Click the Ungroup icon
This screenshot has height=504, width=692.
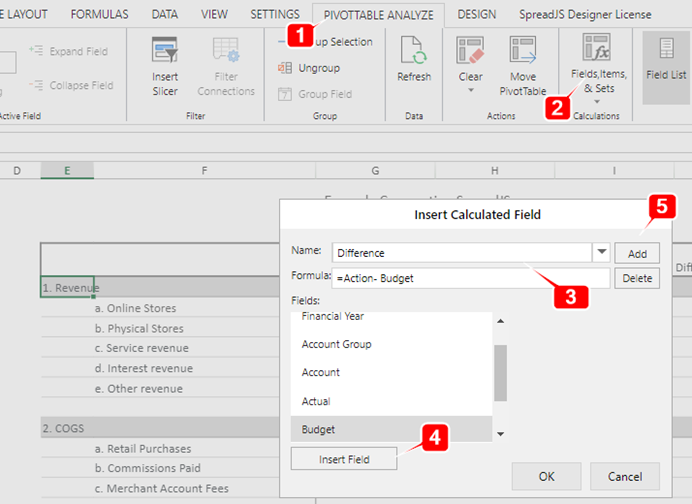point(285,68)
